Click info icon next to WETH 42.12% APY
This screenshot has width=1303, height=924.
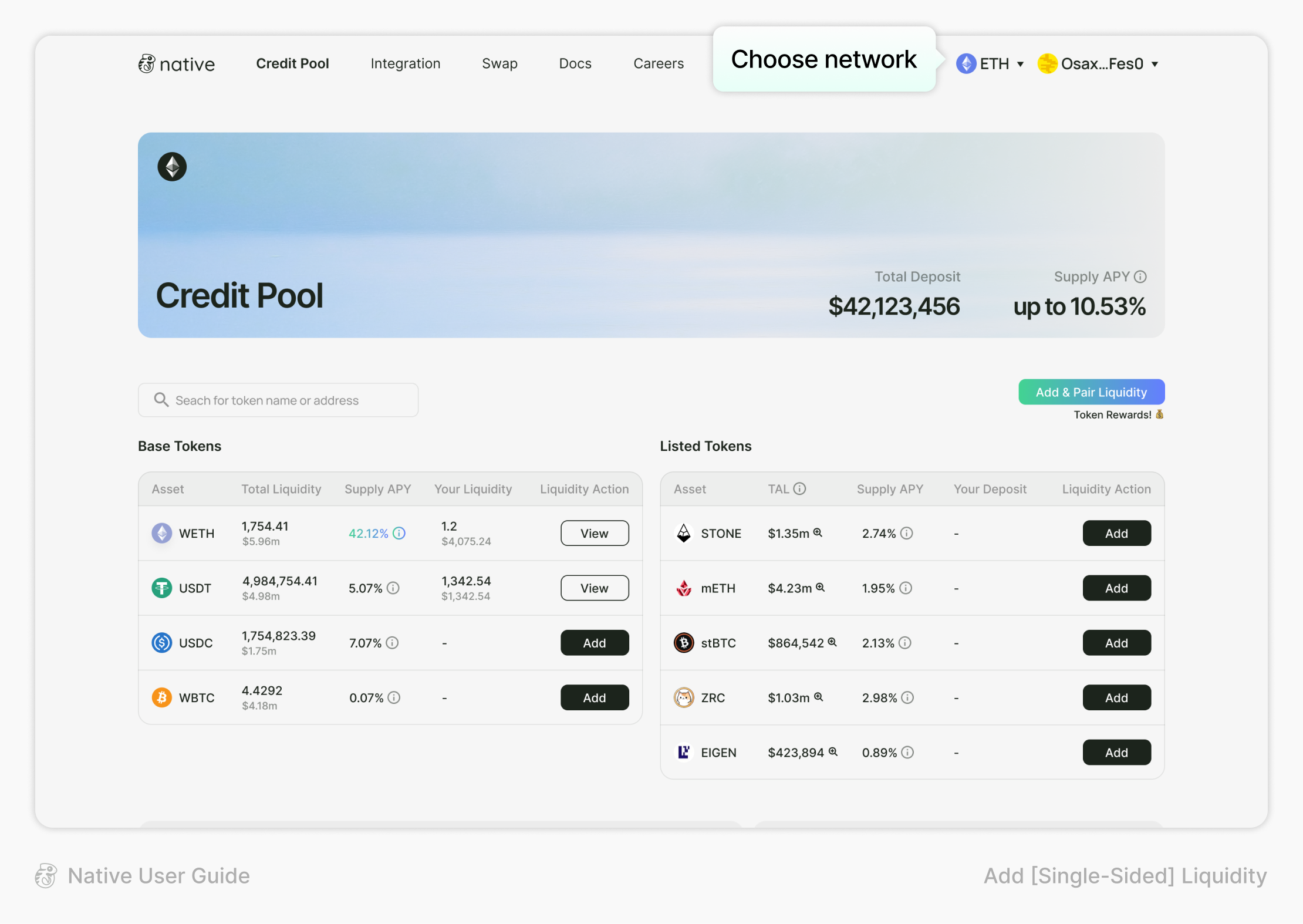(399, 533)
